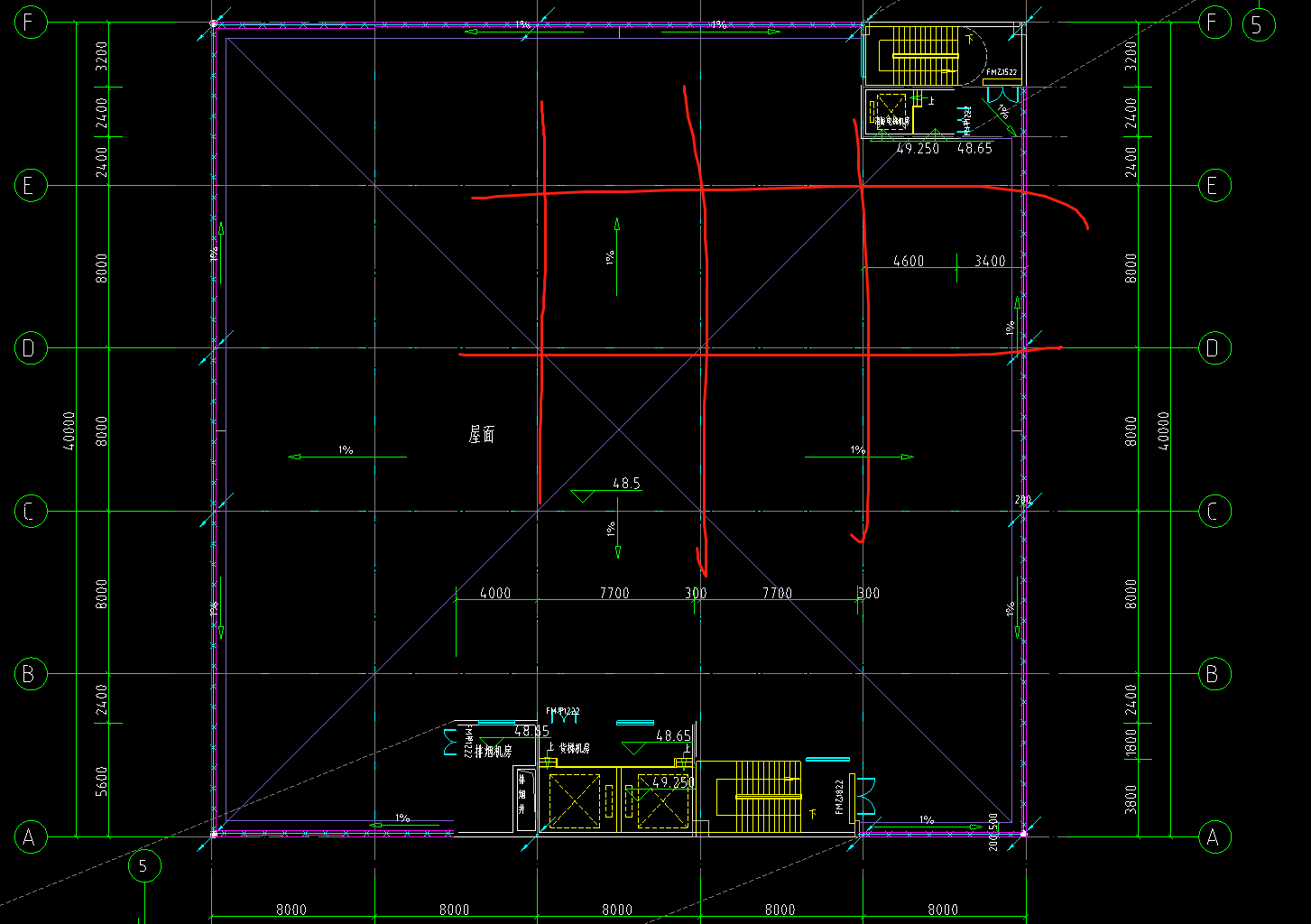Select the 货梯机房 room label
This screenshot has height=924, width=1311.
(574, 748)
